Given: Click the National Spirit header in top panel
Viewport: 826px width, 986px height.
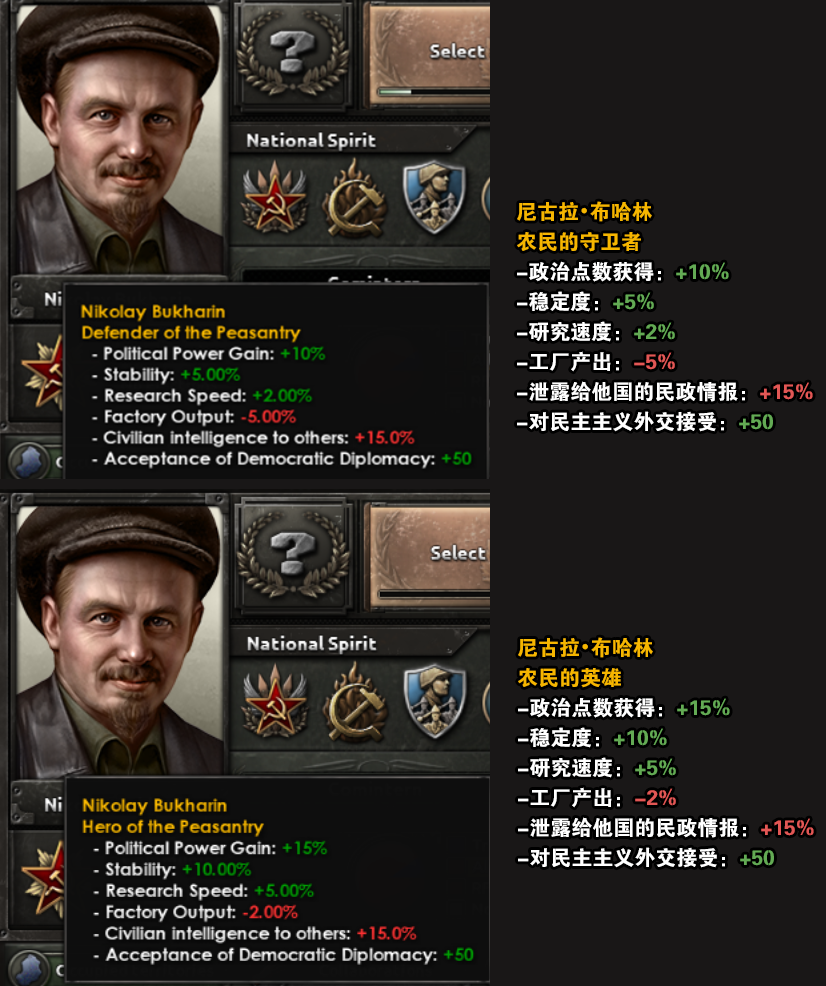Looking at the screenshot, I should pos(311,140).
